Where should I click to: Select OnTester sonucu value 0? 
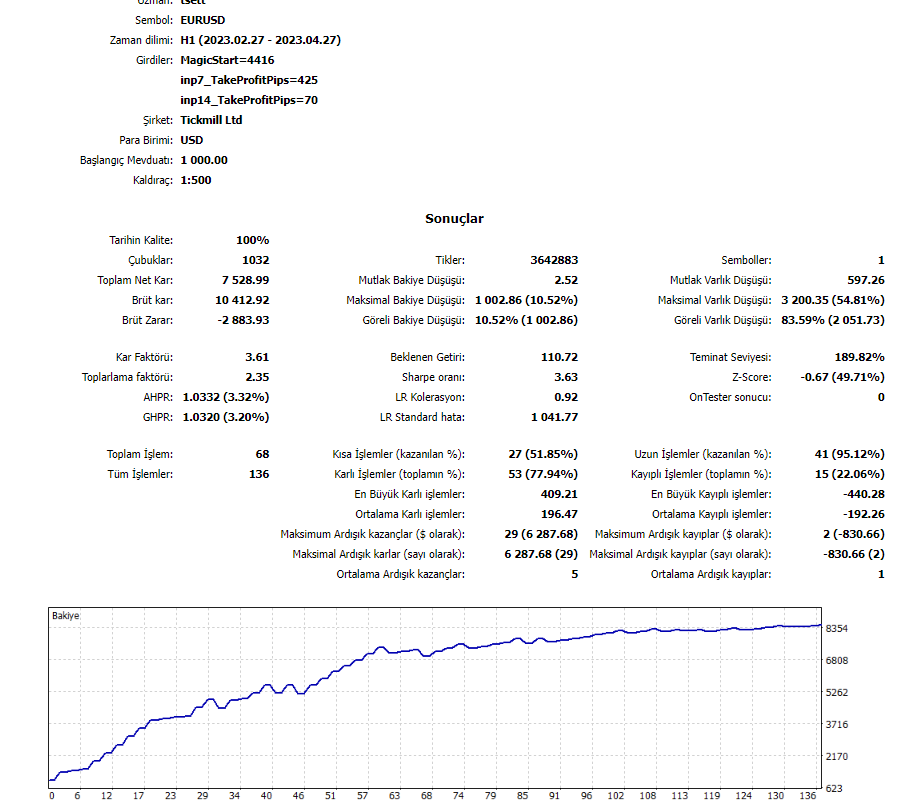pyautogui.click(x=881, y=397)
